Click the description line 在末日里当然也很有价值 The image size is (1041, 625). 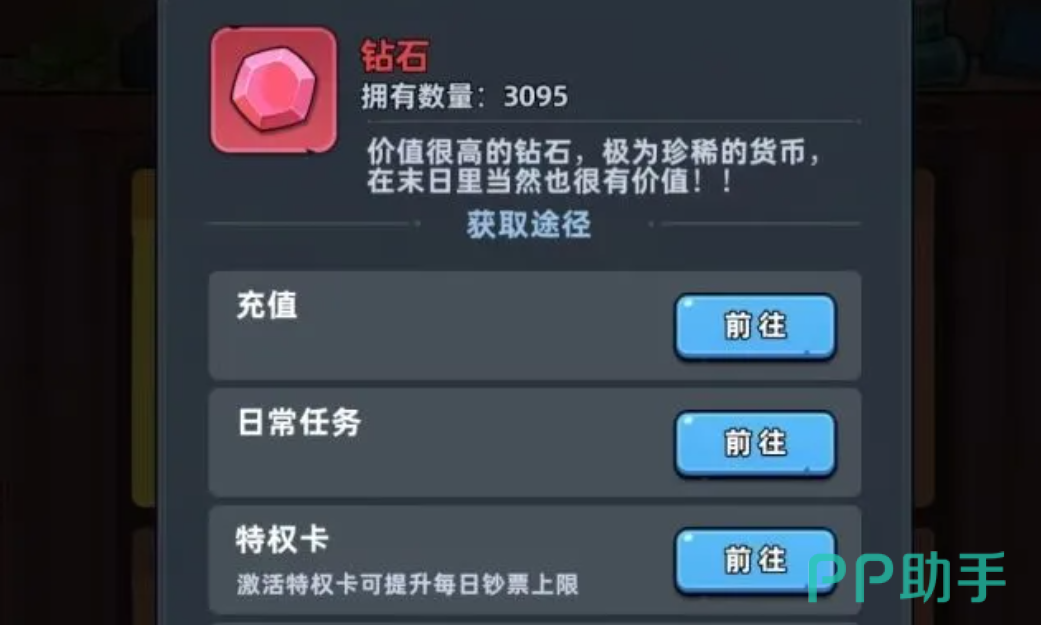[550, 181]
